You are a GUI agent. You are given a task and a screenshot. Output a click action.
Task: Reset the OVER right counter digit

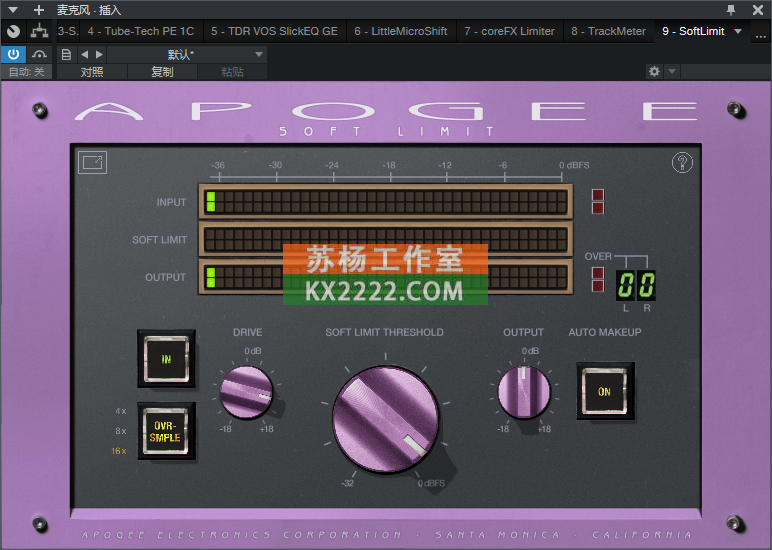pos(646,285)
